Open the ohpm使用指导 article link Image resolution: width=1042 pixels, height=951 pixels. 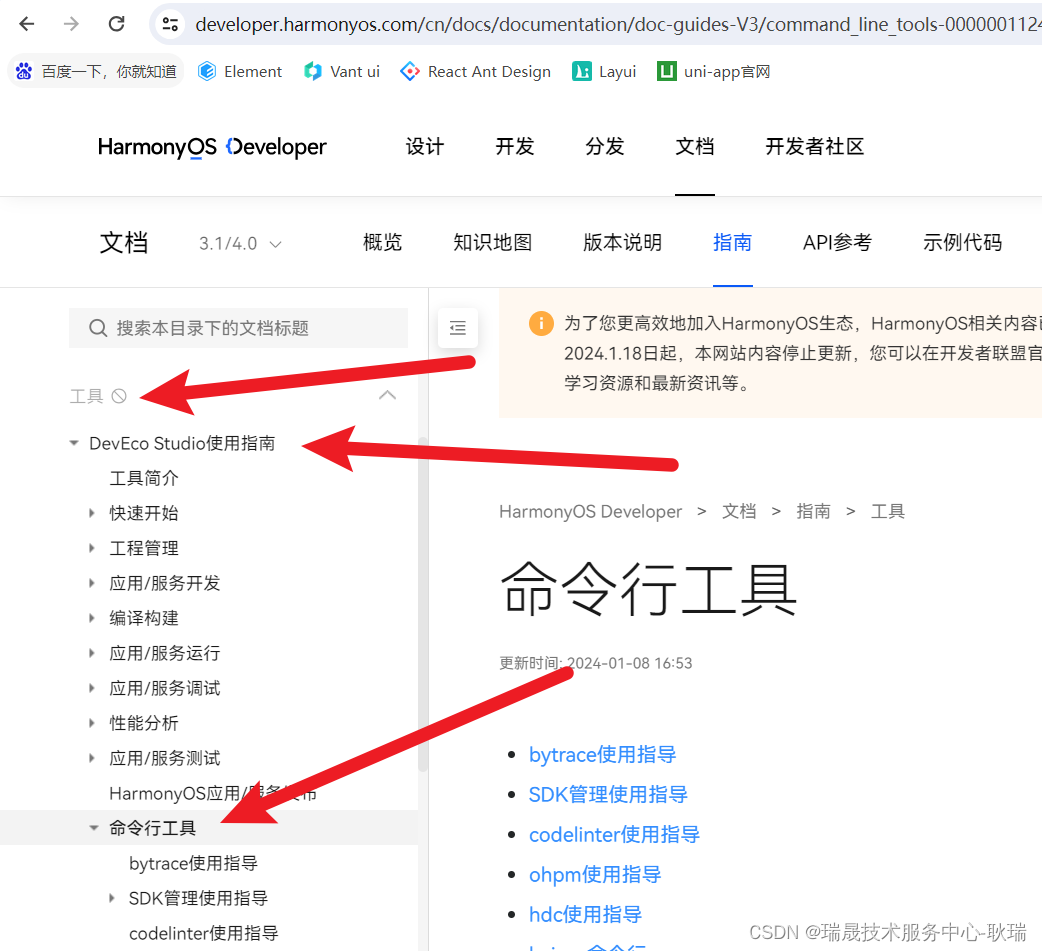[595, 875]
